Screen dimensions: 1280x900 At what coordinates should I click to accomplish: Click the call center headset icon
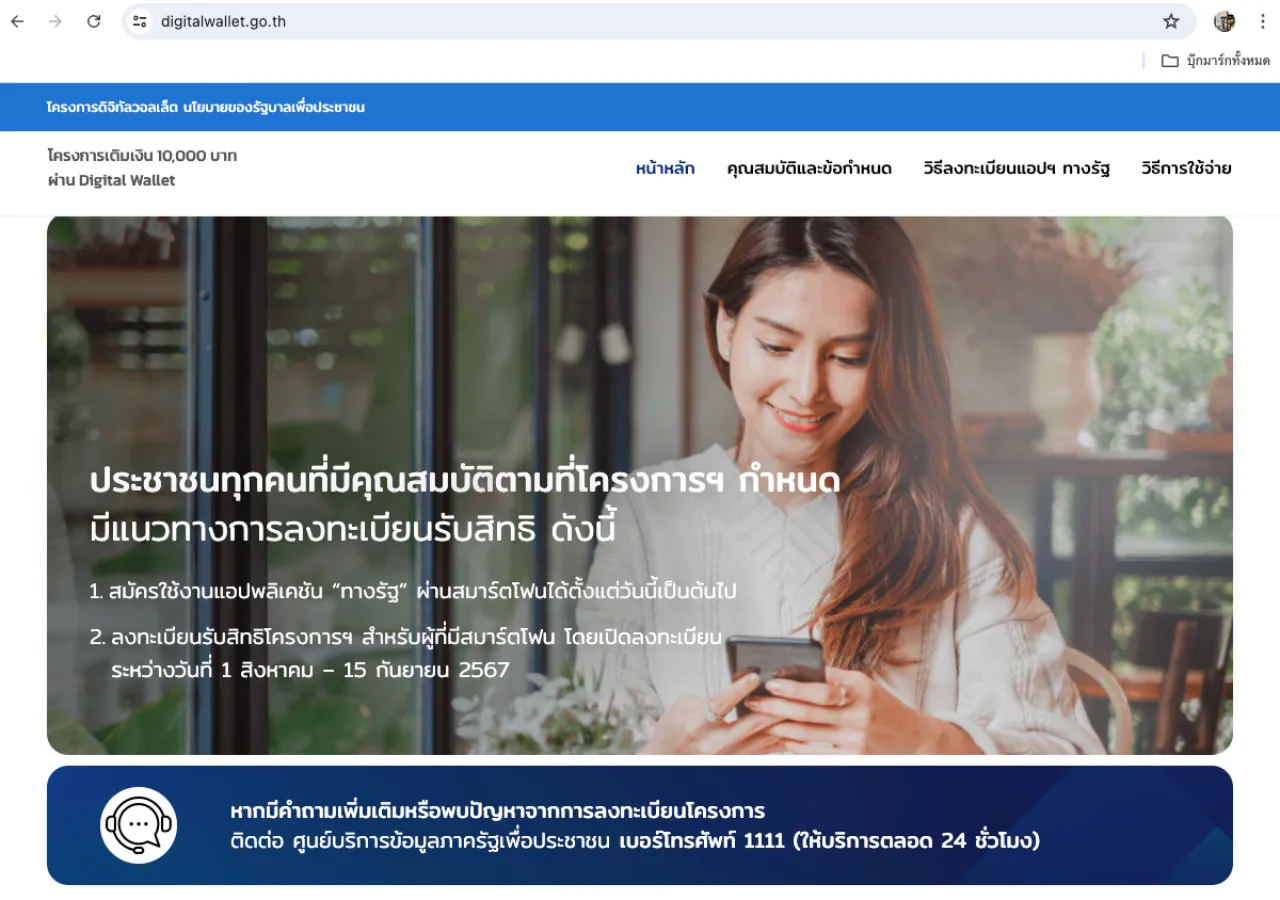[x=139, y=825]
